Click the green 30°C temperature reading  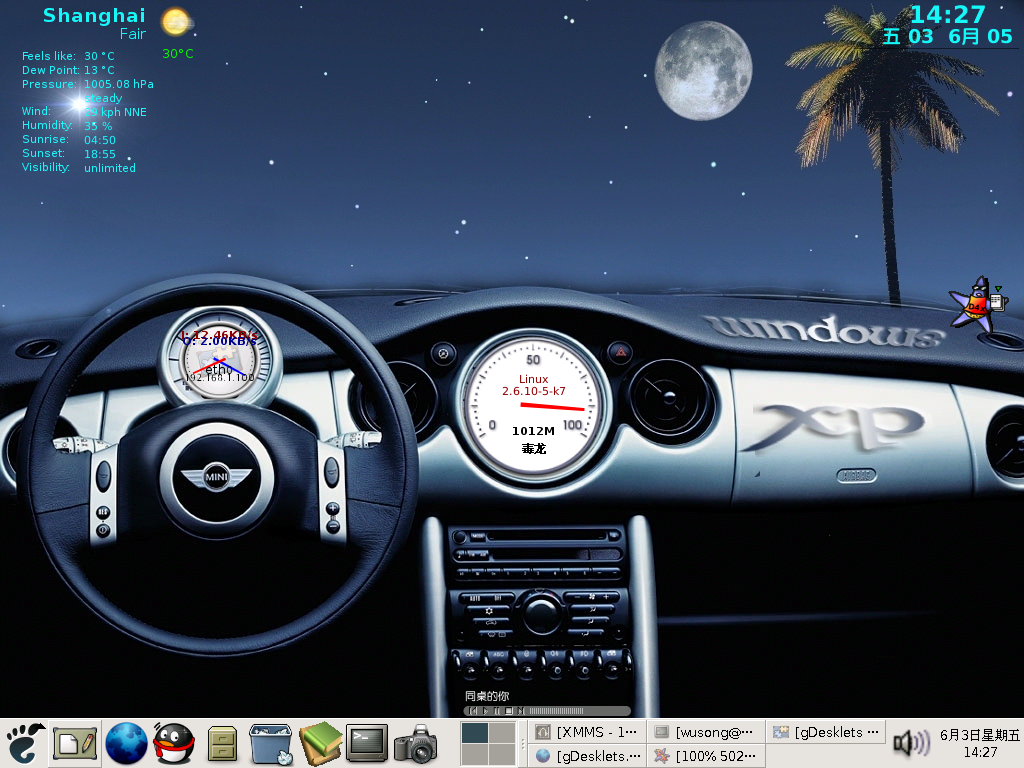point(178,54)
